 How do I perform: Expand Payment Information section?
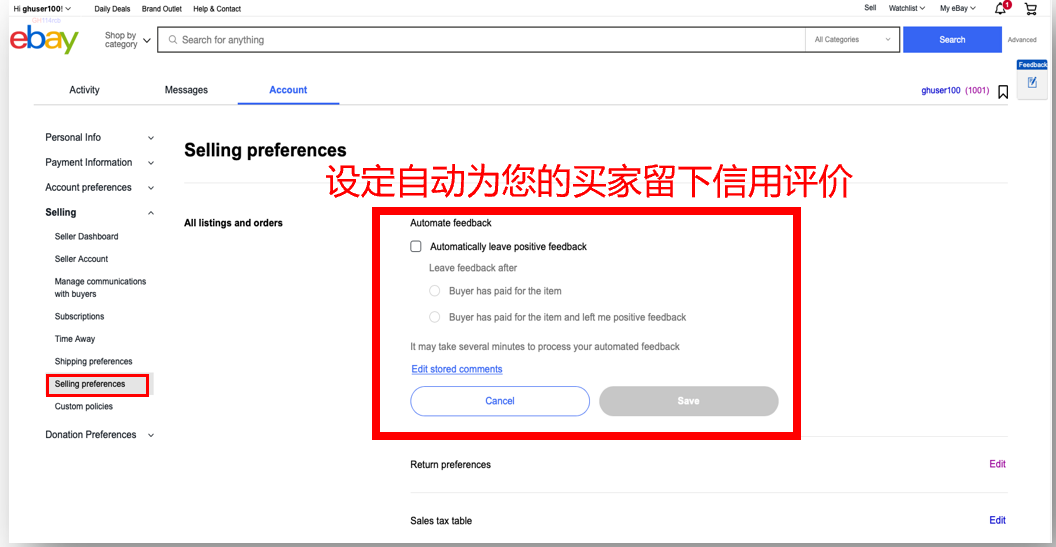tap(100, 162)
